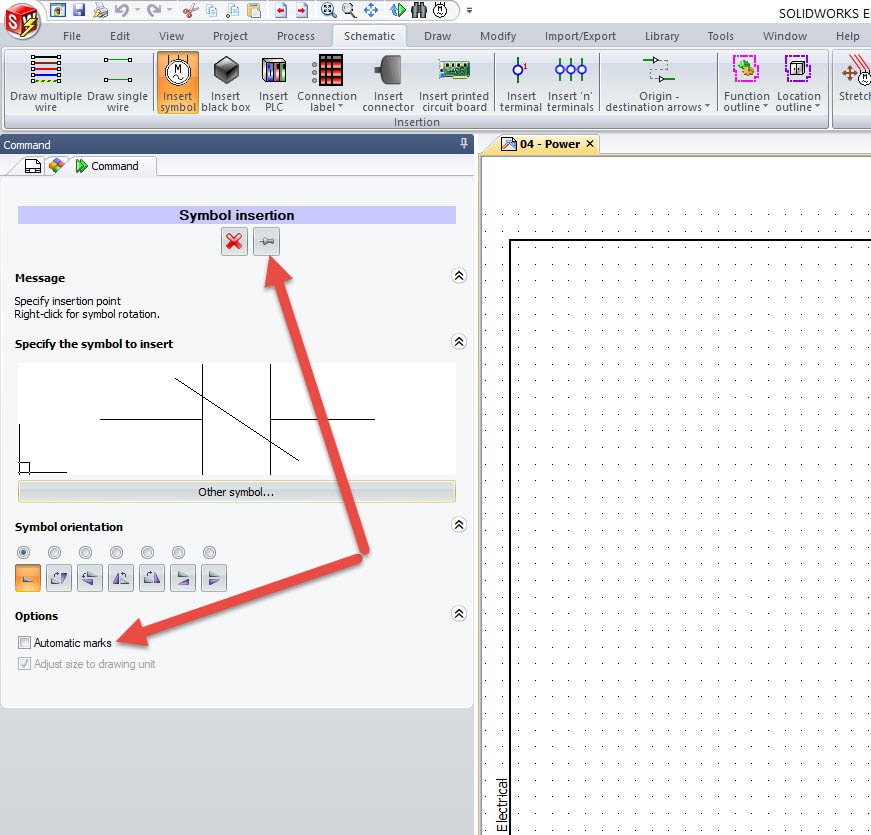Click the Insert terminal icon

coord(521,82)
